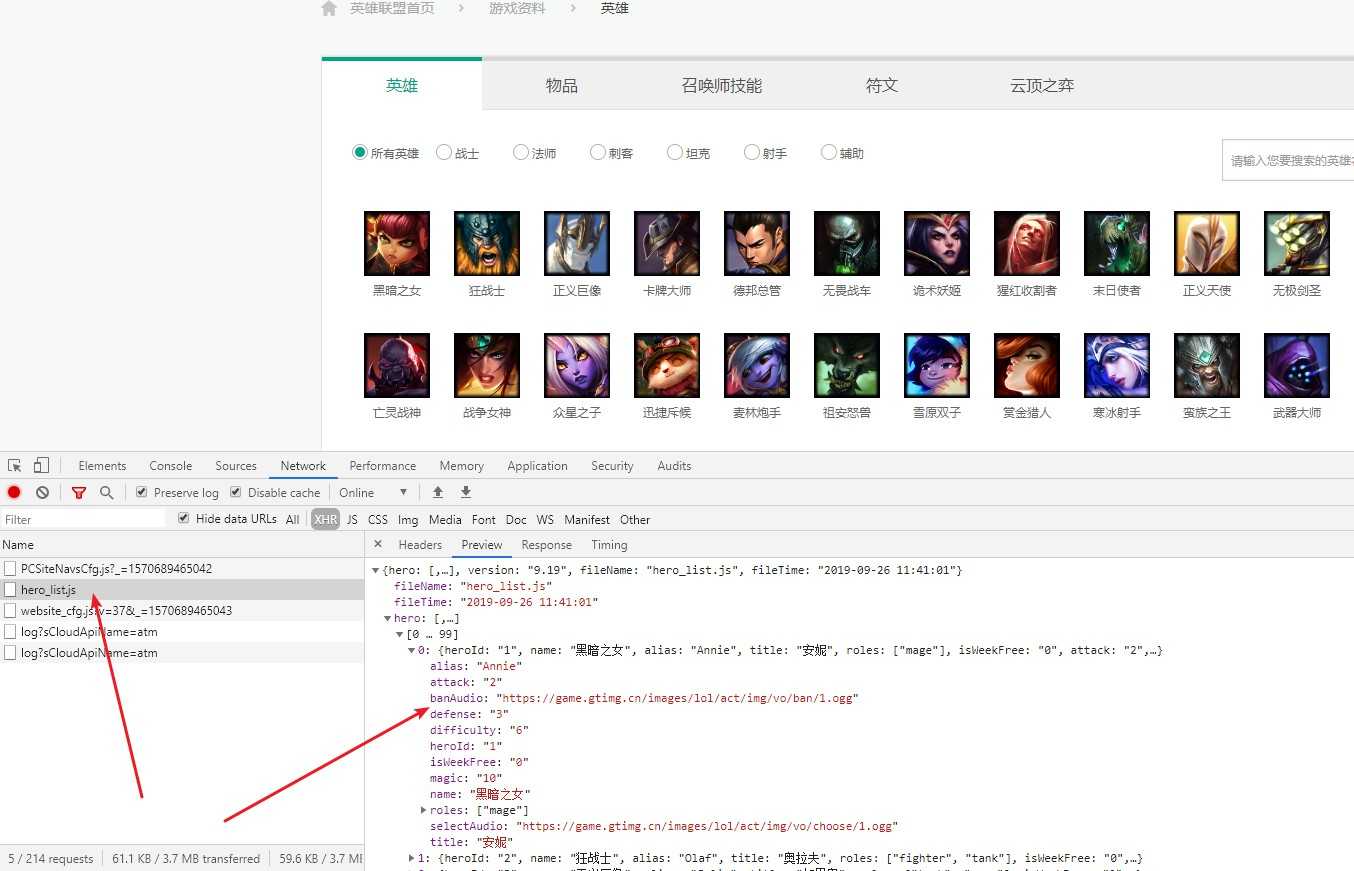Export HAR with the download arrow
This screenshot has height=871, width=1354.
(466, 492)
